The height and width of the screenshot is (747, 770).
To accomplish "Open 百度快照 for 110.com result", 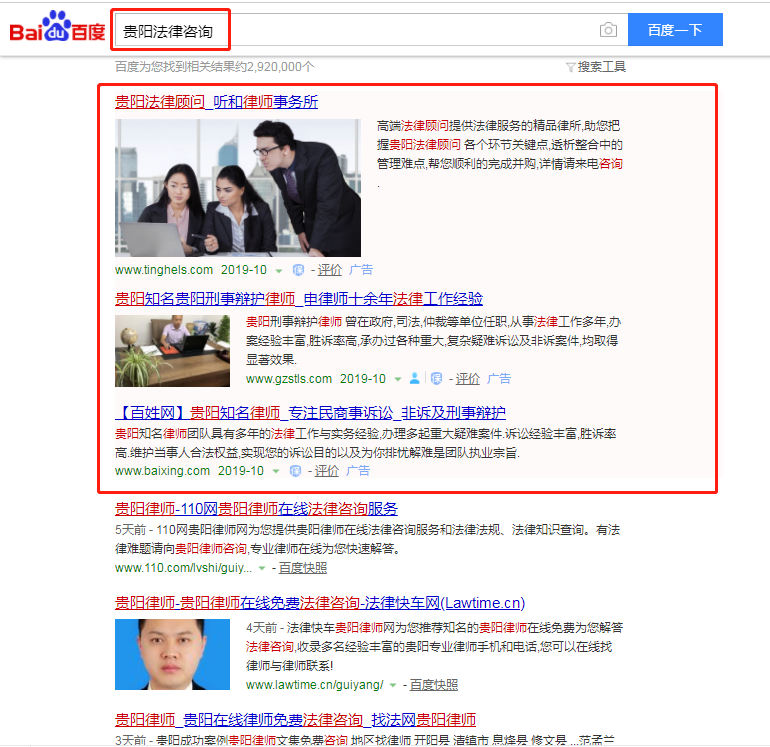I will tap(302, 568).
